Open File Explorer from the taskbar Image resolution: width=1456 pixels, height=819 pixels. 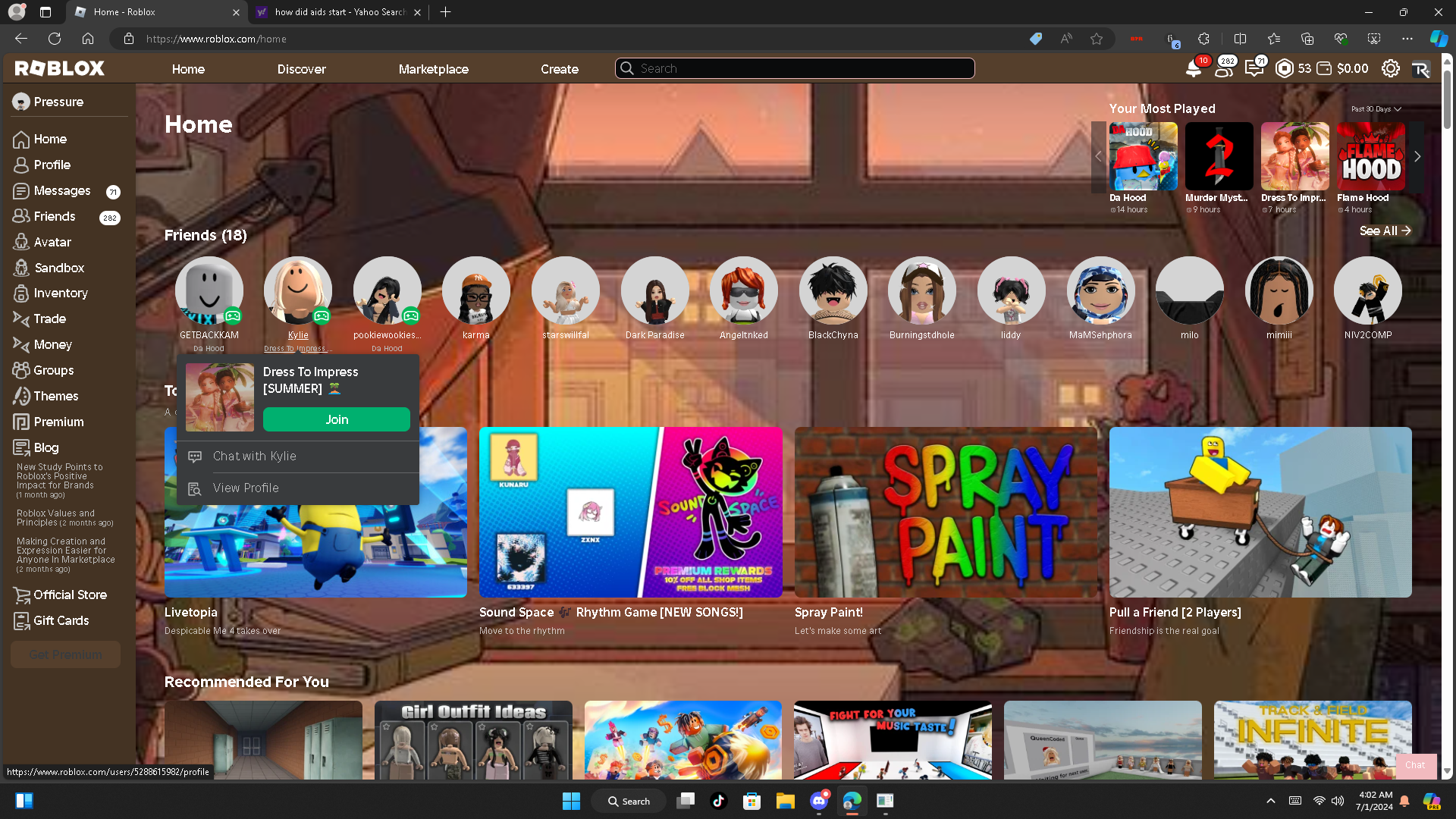click(785, 801)
